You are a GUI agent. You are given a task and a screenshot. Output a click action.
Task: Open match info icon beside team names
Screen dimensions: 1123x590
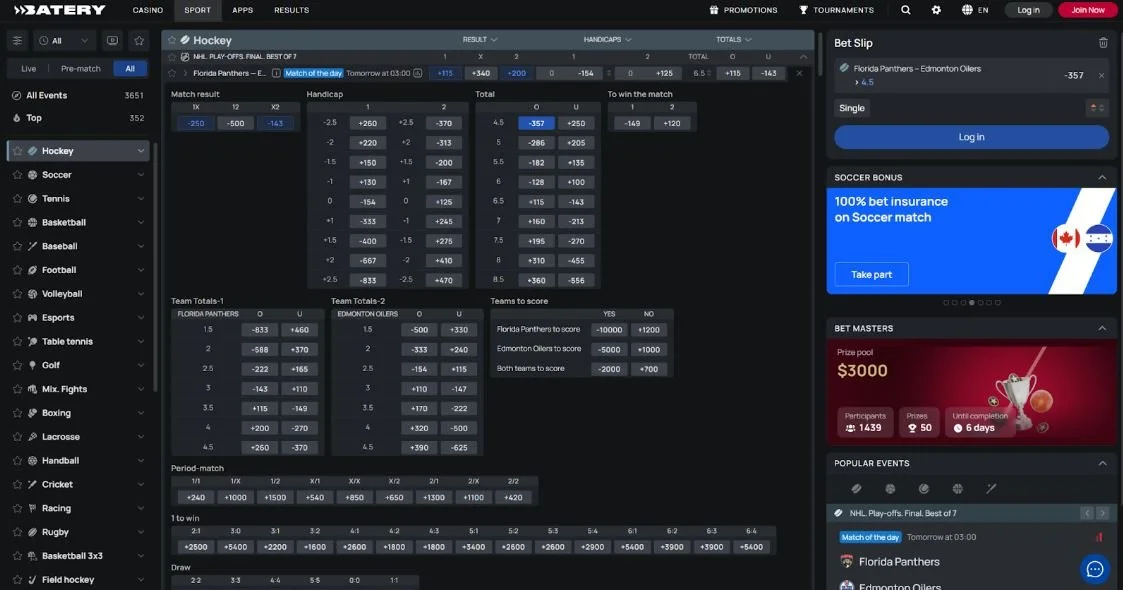tap(276, 73)
